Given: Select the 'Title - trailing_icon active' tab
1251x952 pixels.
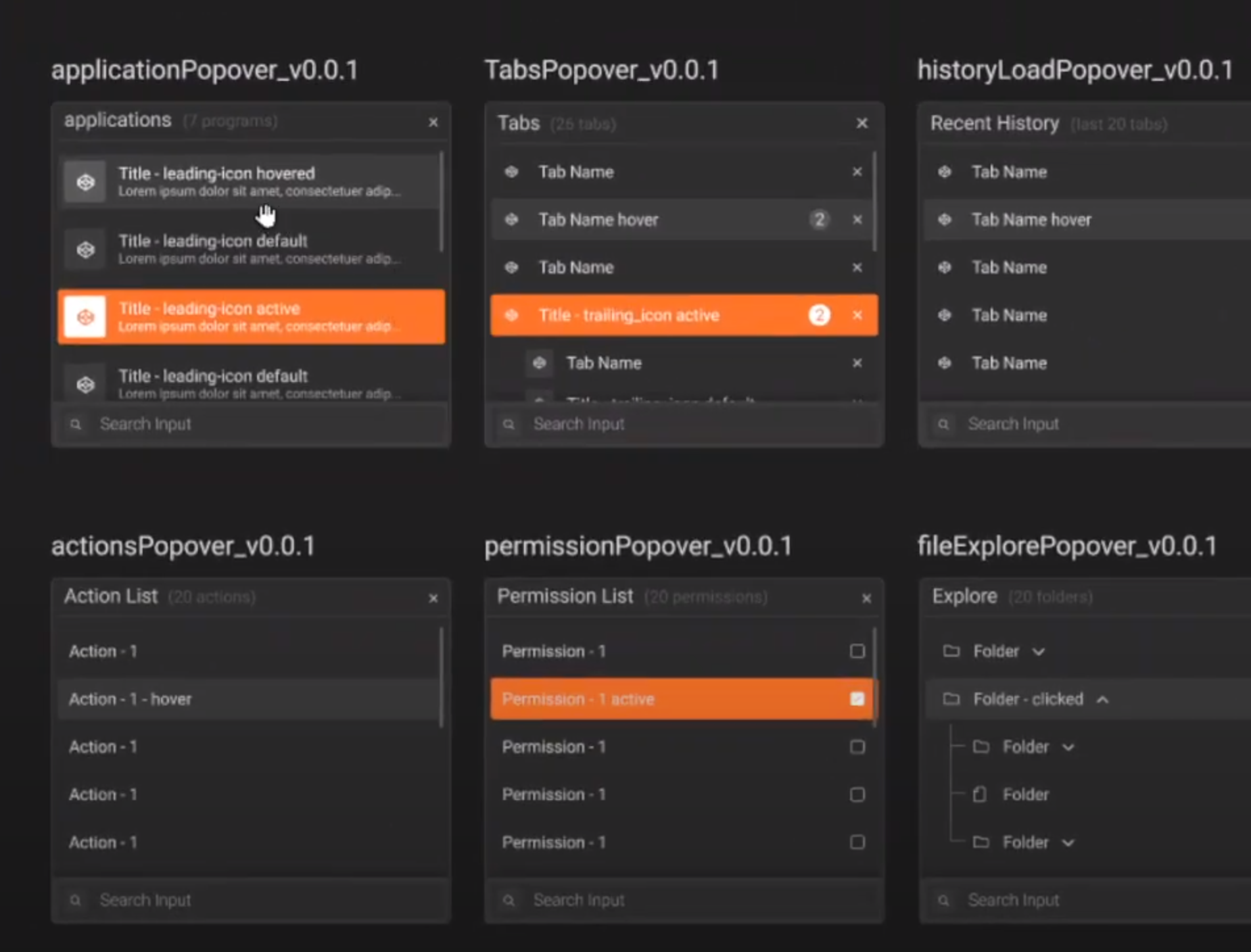Looking at the screenshot, I should pyautogui.click(x=684, y=316).
